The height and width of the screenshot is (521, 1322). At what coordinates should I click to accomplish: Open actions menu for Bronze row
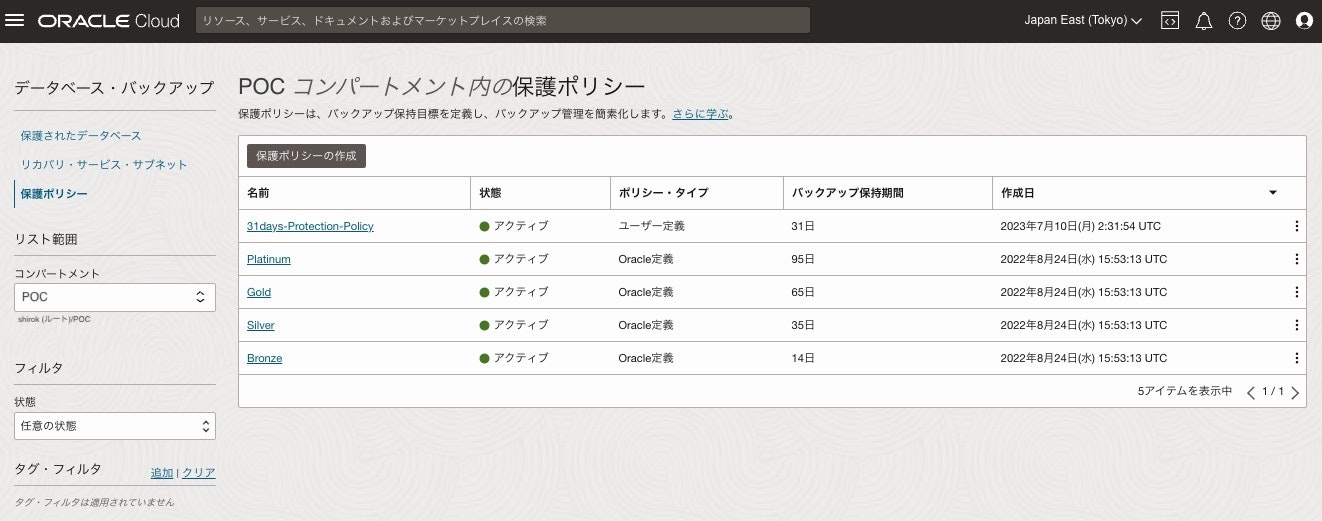pos(1297,358)
